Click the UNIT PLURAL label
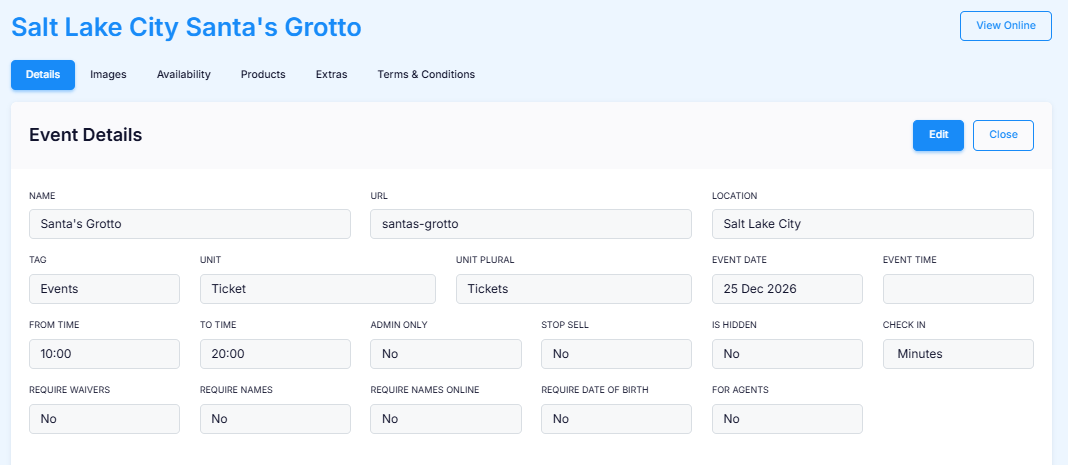Screen dimensions: 1068x465 coord(485,260)
